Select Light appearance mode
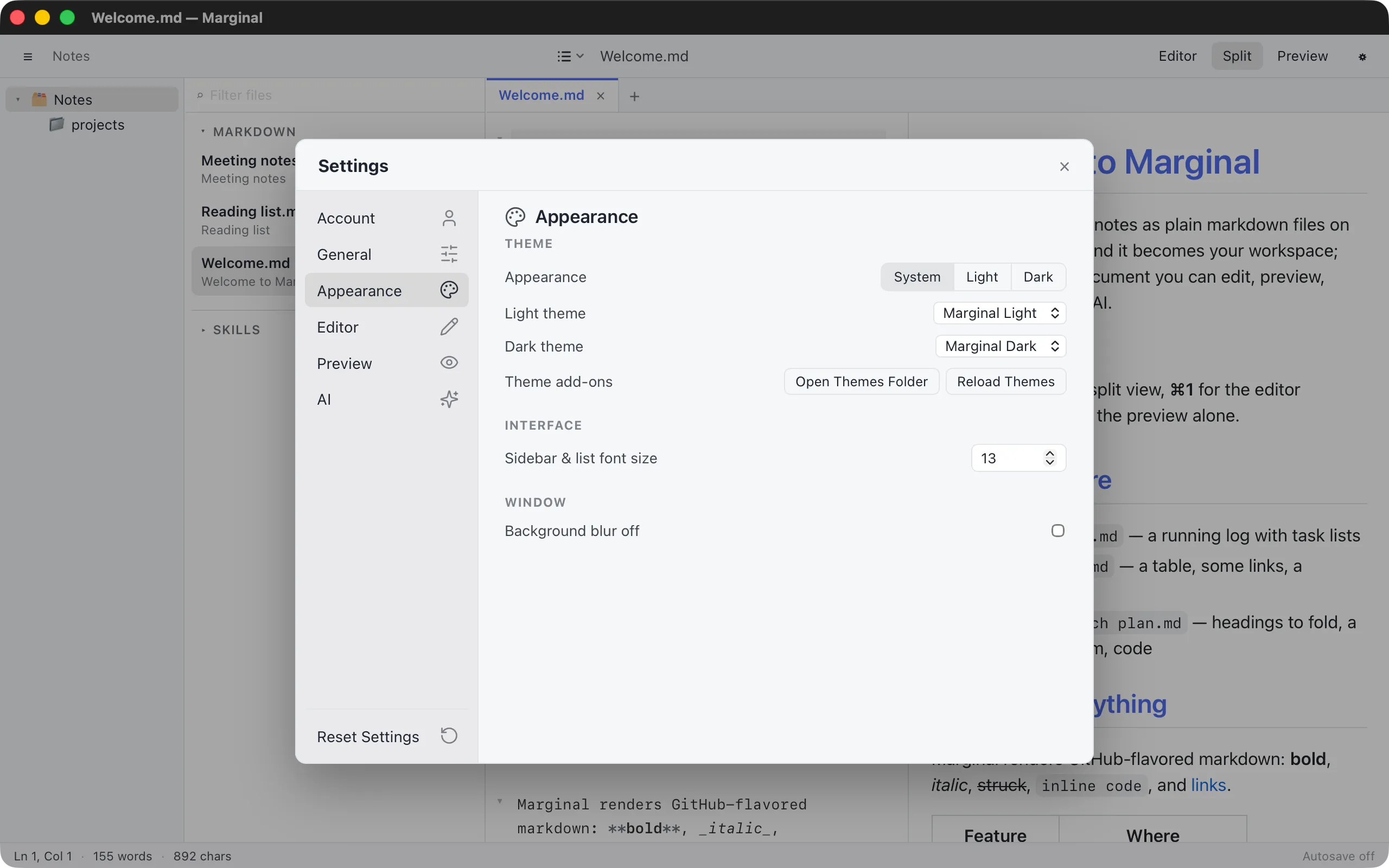 pyautogui.click(x=982, y=277)
